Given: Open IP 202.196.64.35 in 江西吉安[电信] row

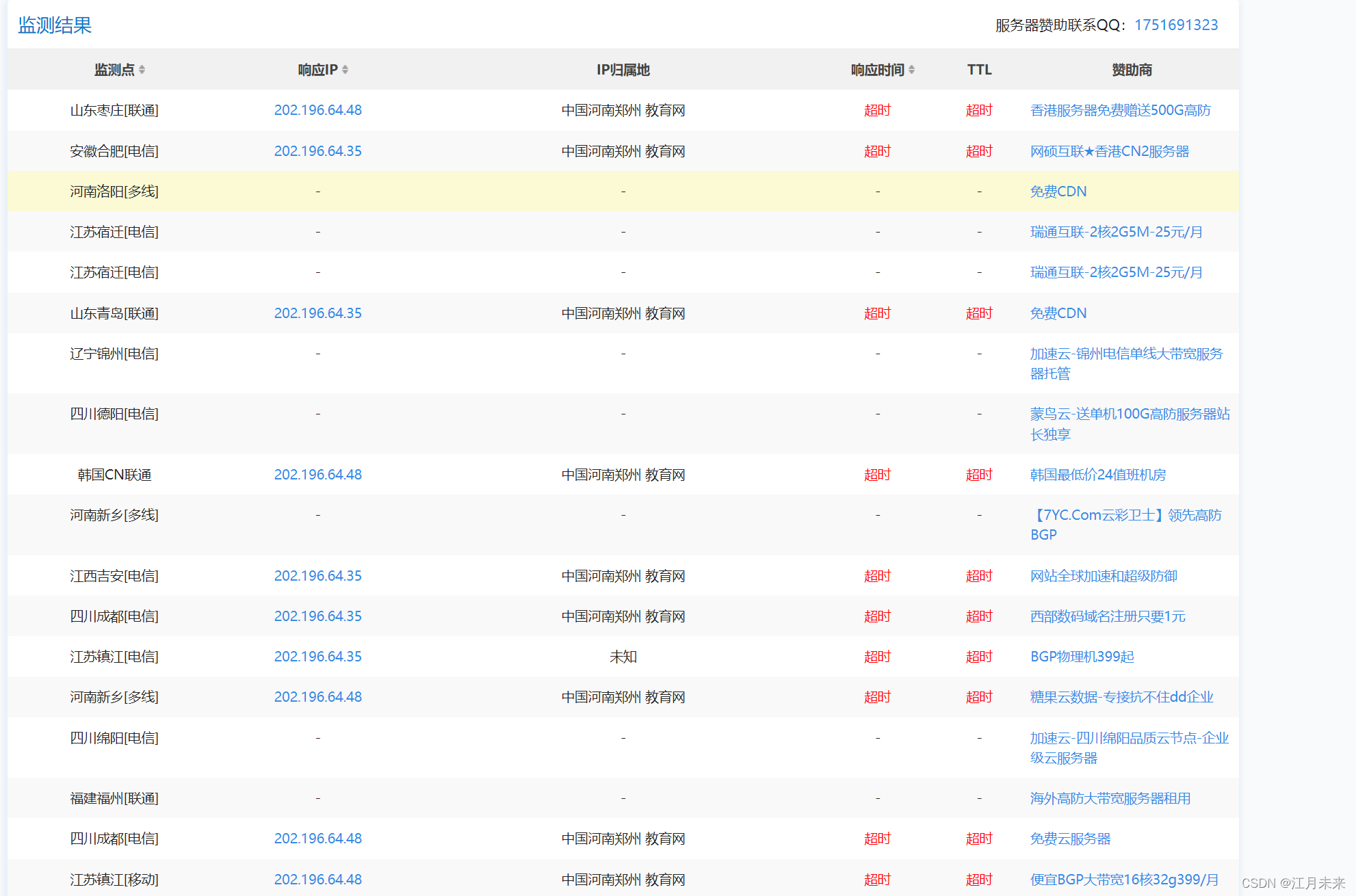Looking at the screenshot, I should [x=318, y=576].
